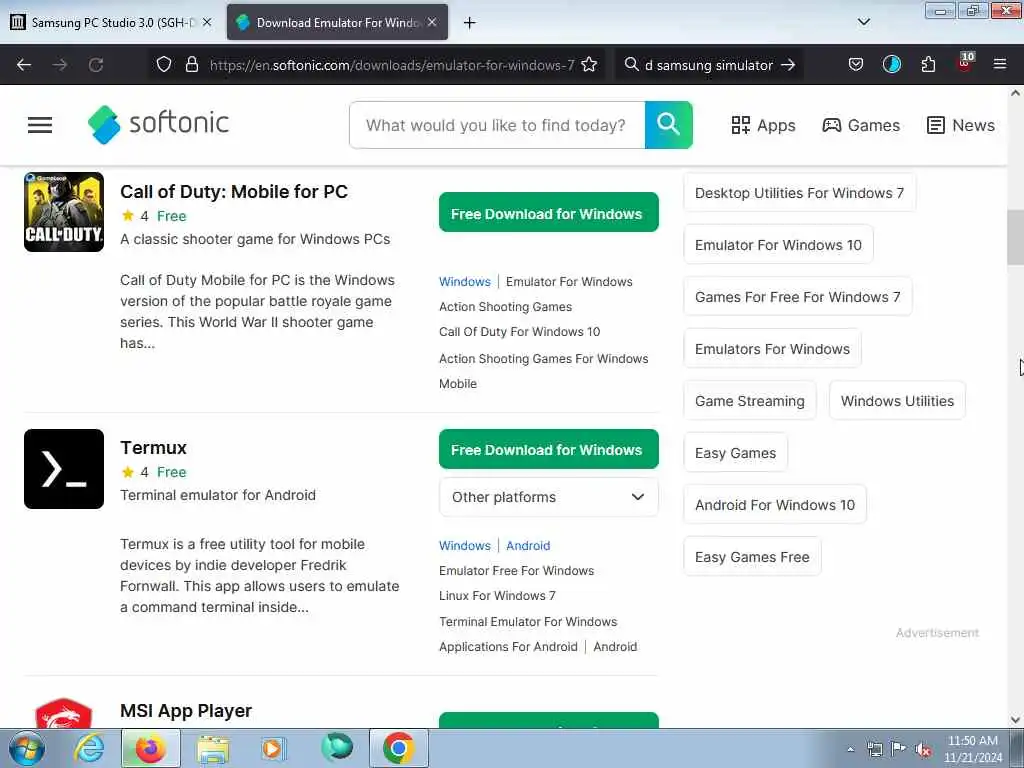Open the Termux app icon

(x=64, y=469)
